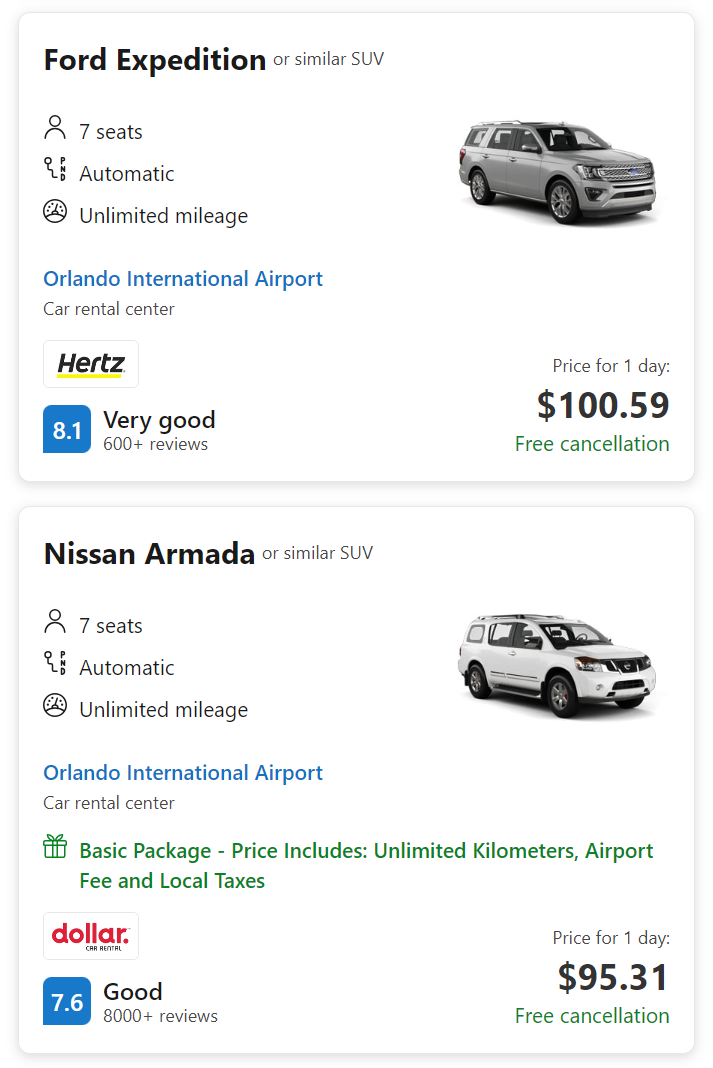Screen dimensions: 713x1068
Task: Select the Nissan Armada title
Action: [x=149, y=554]
